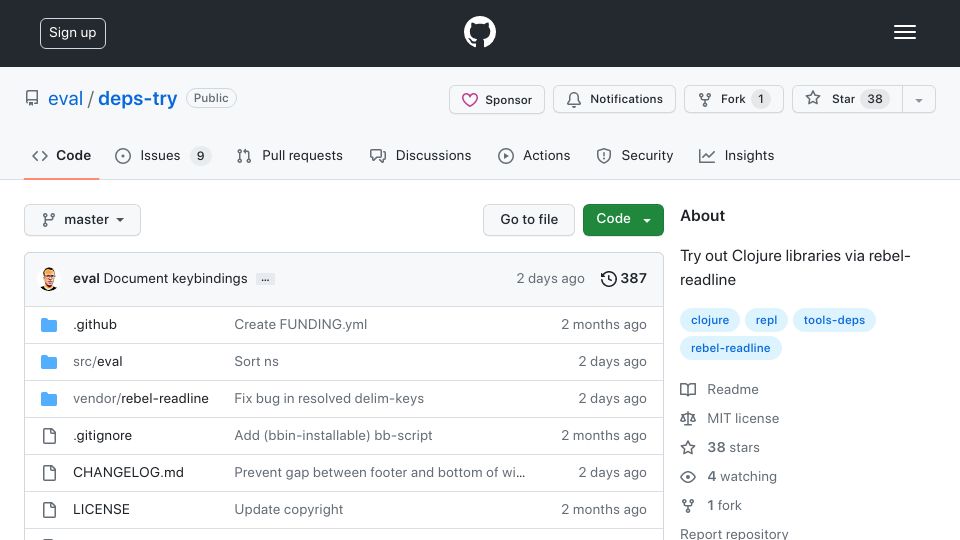960x540 pixels.
Task: Expand commit message ellipsis button
Action: [265, 279]
